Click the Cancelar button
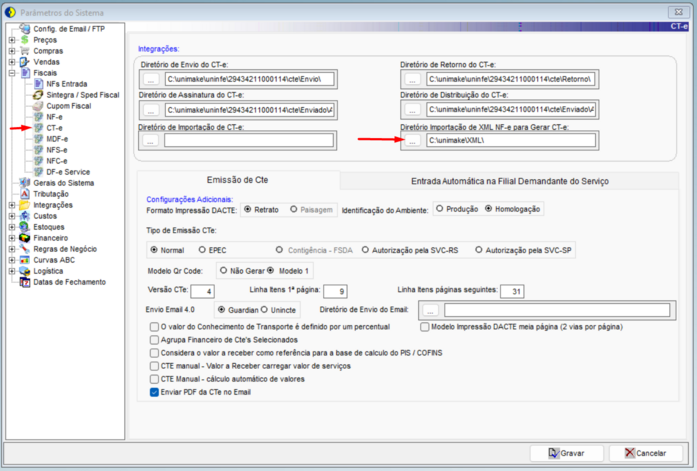The width and height of the screenshot is (697, 471). pos(646,453)
